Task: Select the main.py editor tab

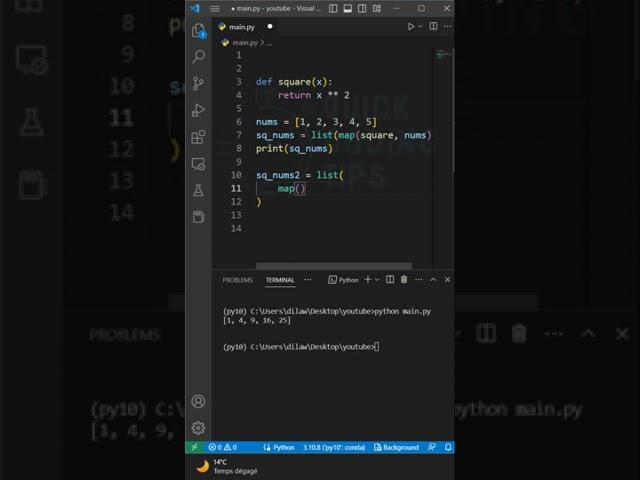Action: click(x=243, y=27)
